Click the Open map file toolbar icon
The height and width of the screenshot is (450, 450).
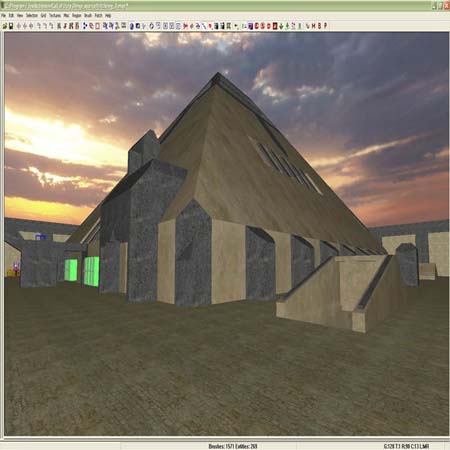click(x=5, y=26)
